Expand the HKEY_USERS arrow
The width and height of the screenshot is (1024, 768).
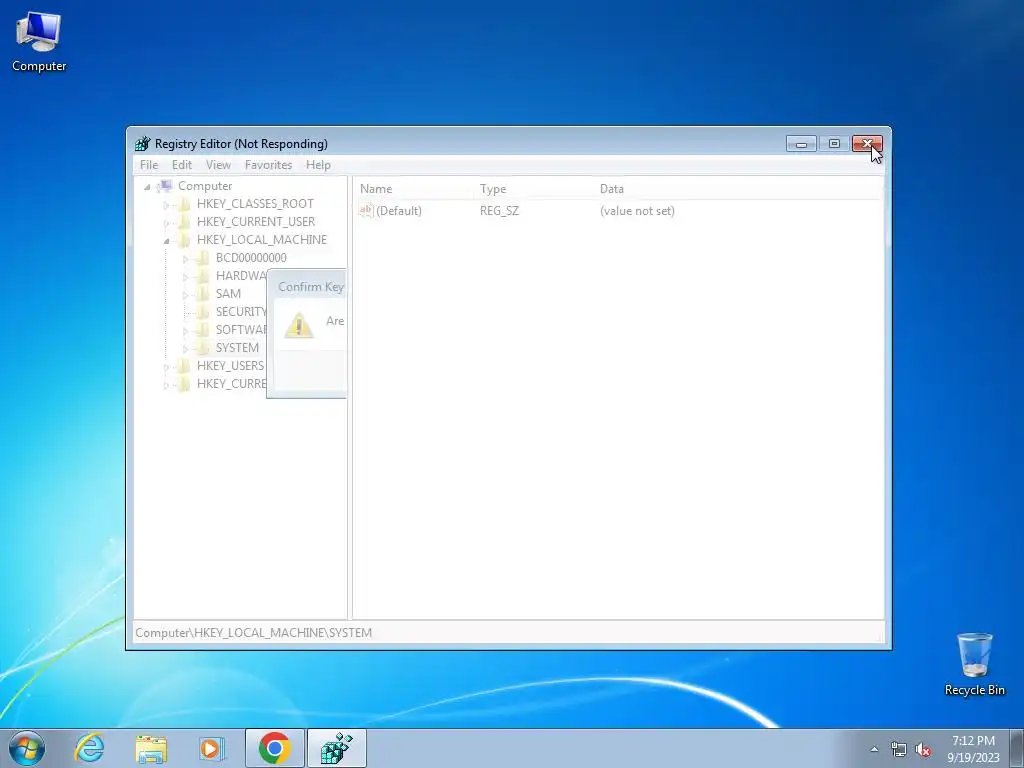tap(166, 367)
